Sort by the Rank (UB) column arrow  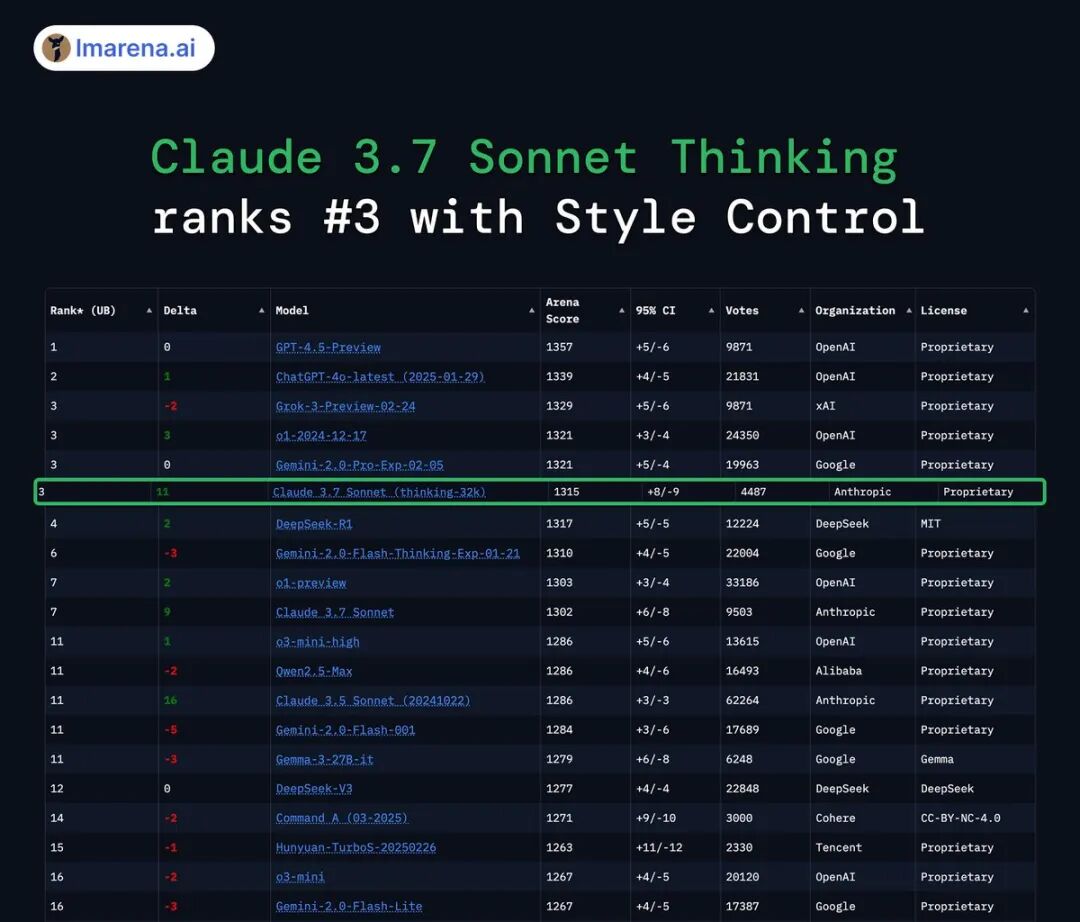(x=149, y=311)
